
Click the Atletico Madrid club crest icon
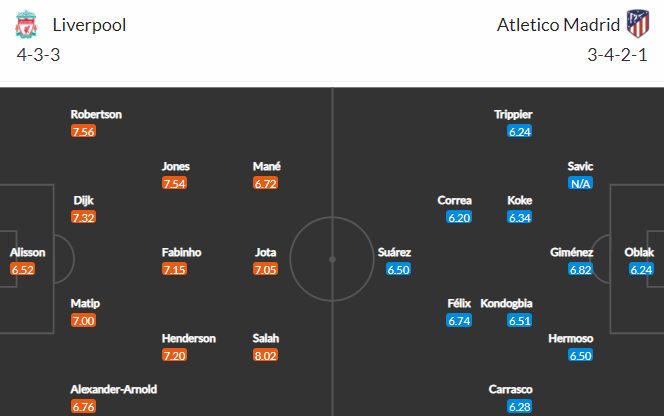[x=638, y=24]
